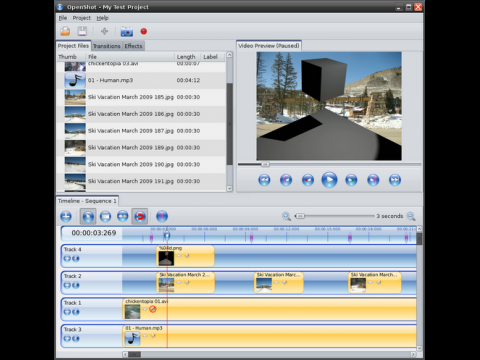Add a marker with the purple marker icon

click(x=162, y=216)
